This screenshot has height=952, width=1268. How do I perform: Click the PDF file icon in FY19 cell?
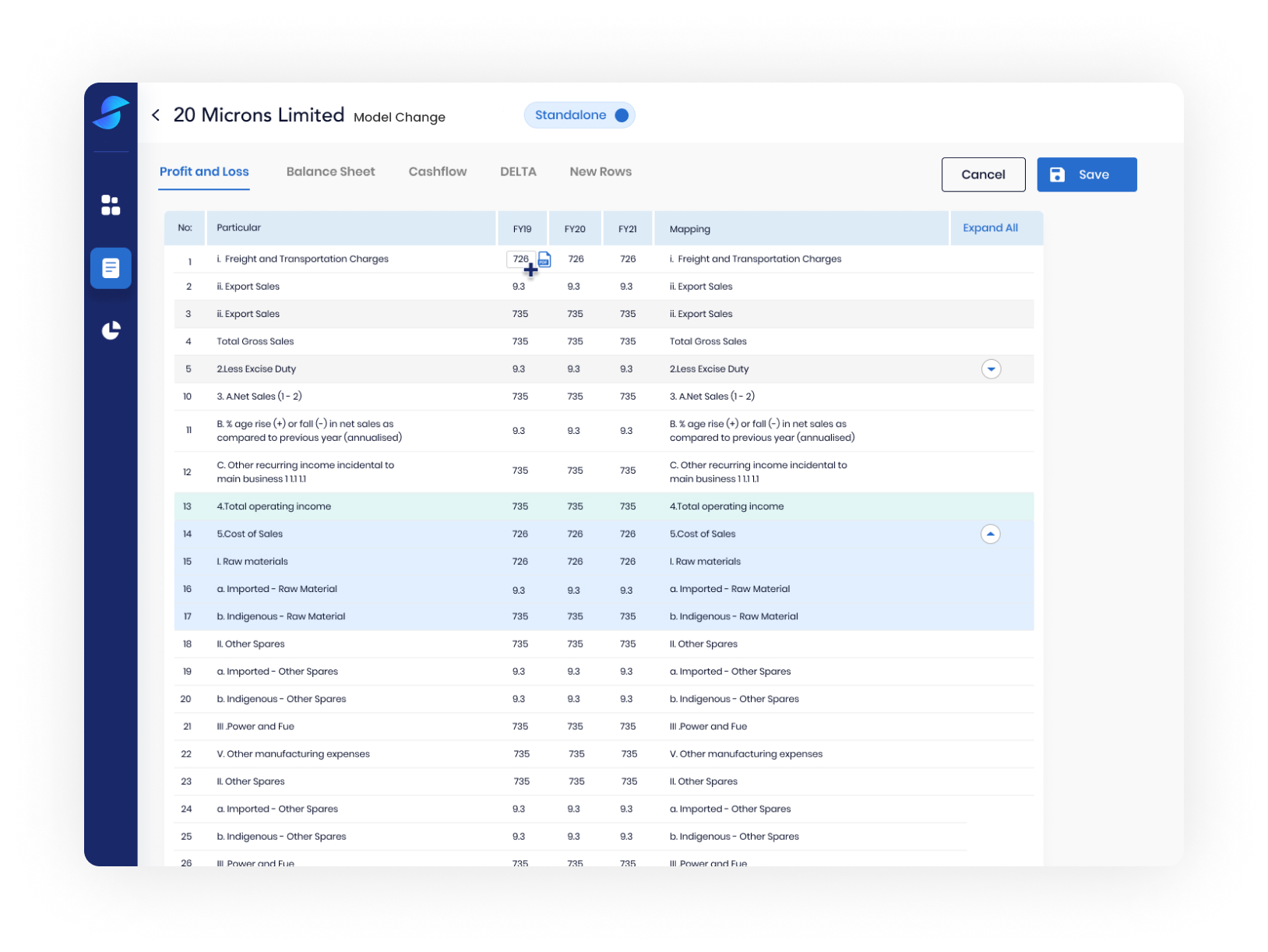click(544, 259)
